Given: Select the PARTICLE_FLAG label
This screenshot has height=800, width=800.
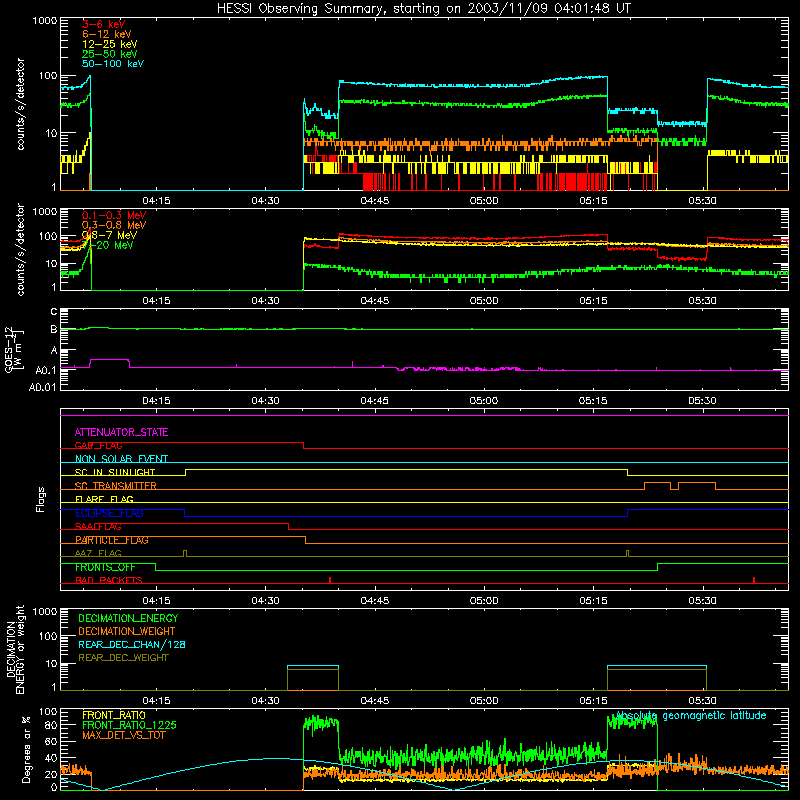Looking at the screenshot, I should [112, 540].
